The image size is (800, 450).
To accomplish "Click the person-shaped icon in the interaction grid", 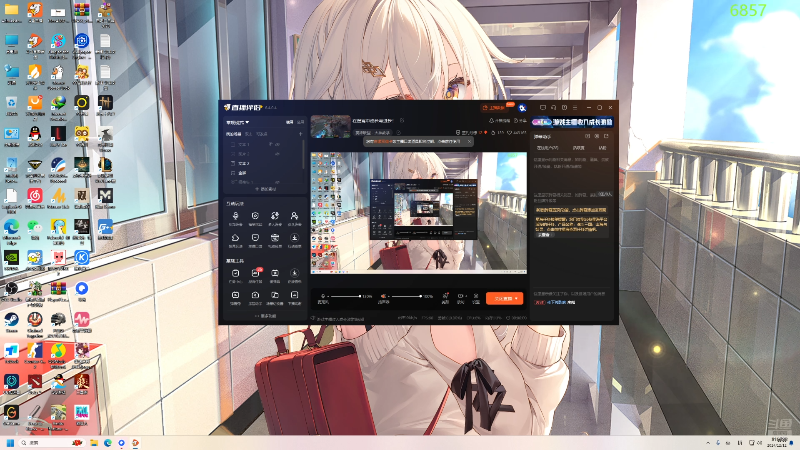I will (x=294, y=216).
